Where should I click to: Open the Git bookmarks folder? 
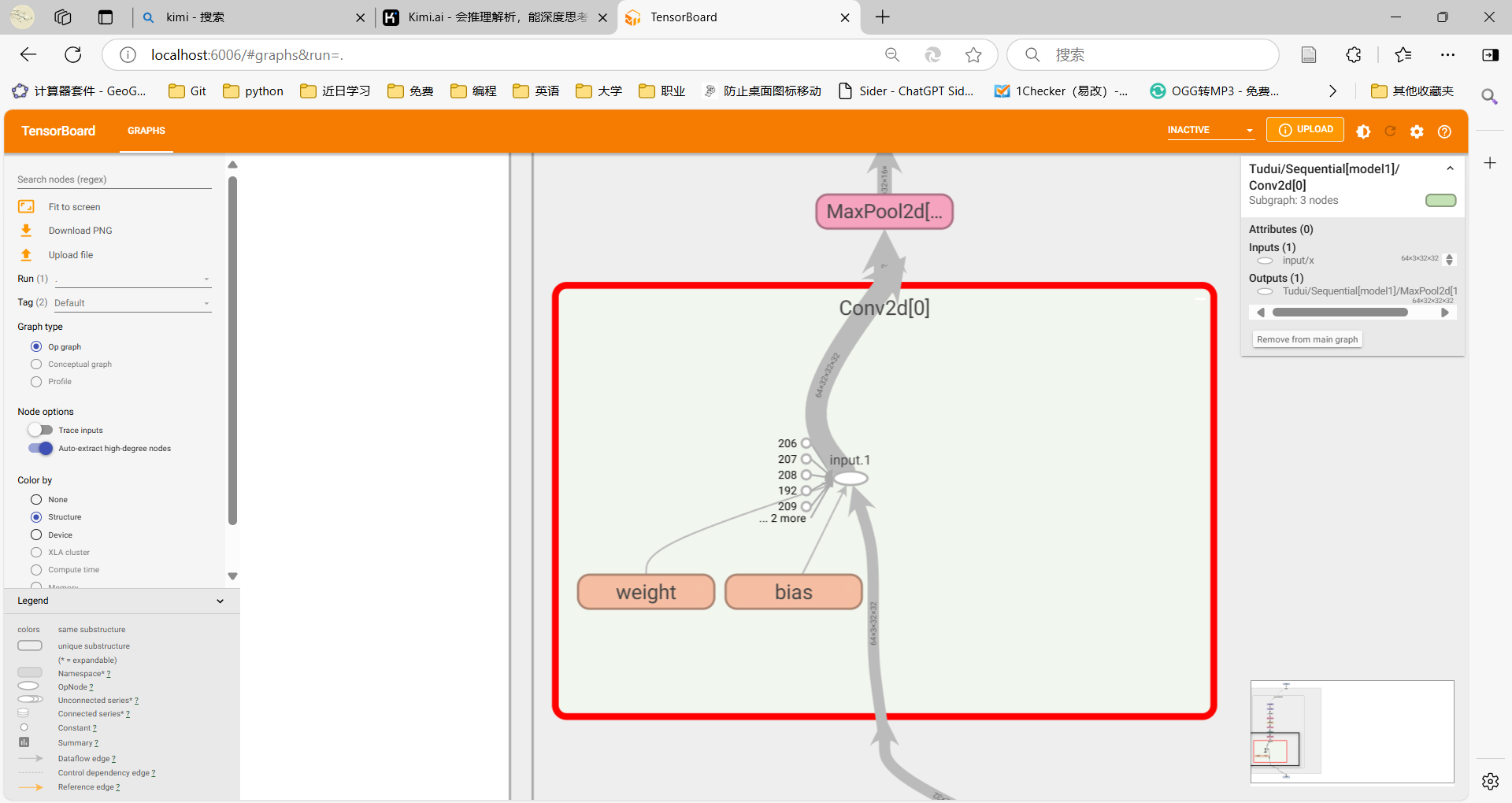click(187, 91)
